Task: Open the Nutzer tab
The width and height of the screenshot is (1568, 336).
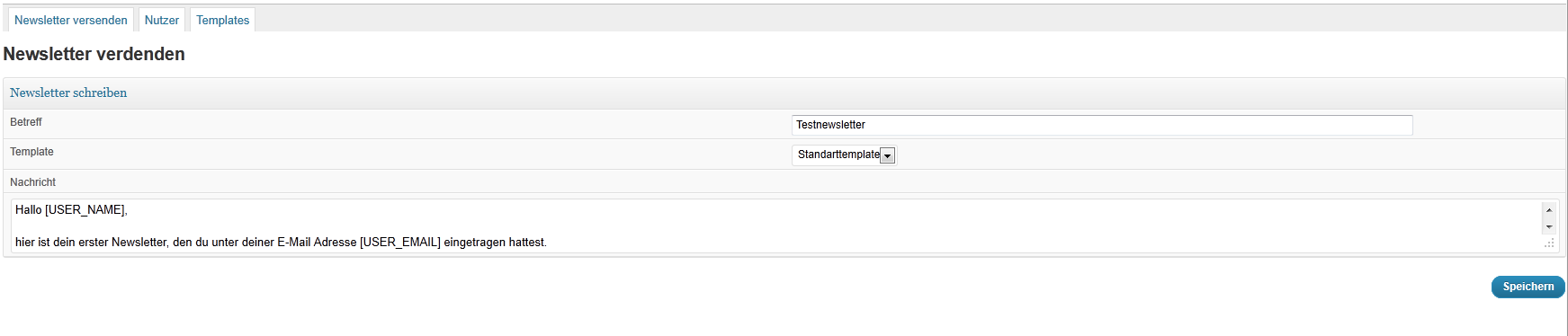Action: 162,20
